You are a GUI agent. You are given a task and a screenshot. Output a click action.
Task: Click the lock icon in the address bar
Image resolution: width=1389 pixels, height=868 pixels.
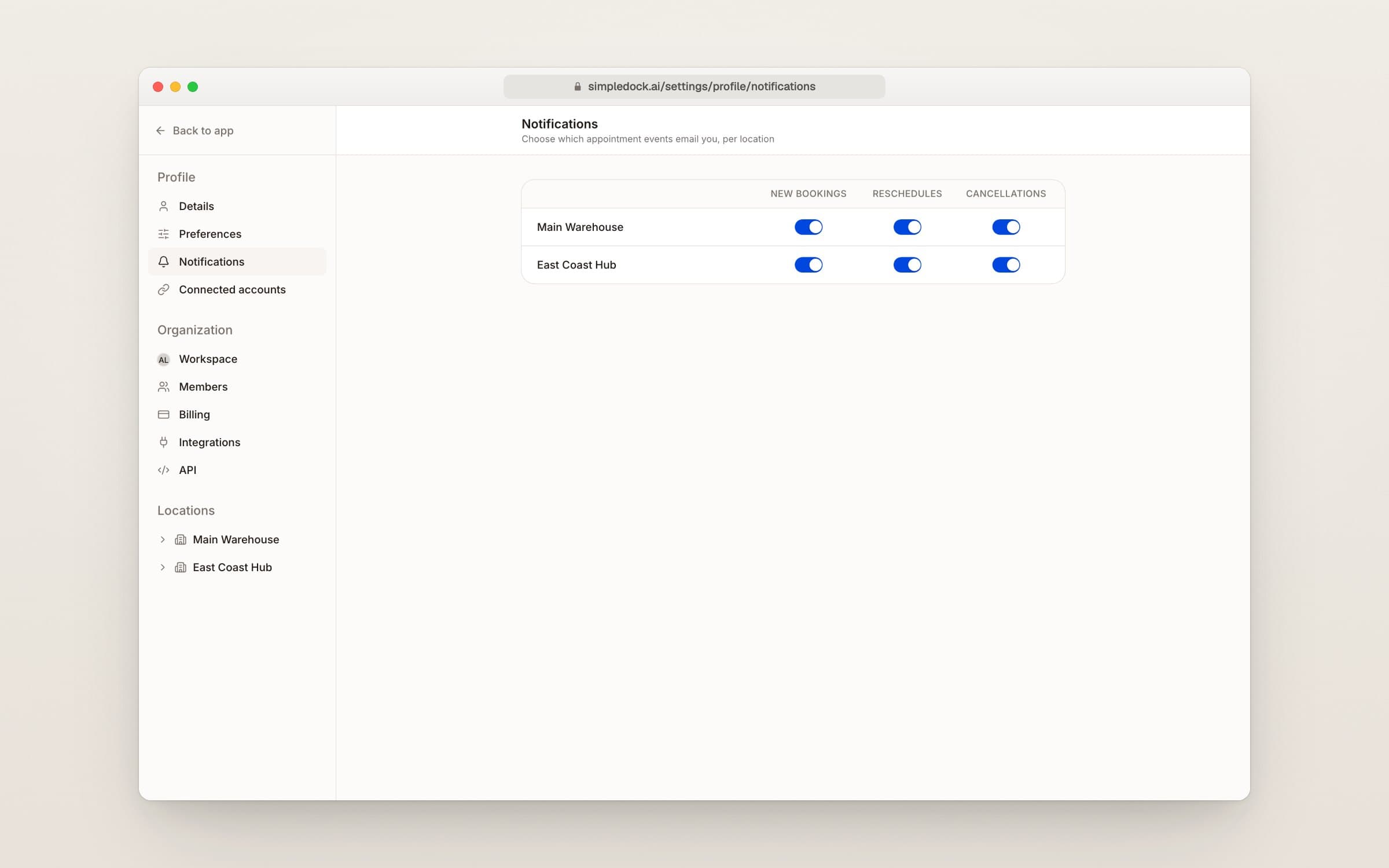(x=578, y=86)
